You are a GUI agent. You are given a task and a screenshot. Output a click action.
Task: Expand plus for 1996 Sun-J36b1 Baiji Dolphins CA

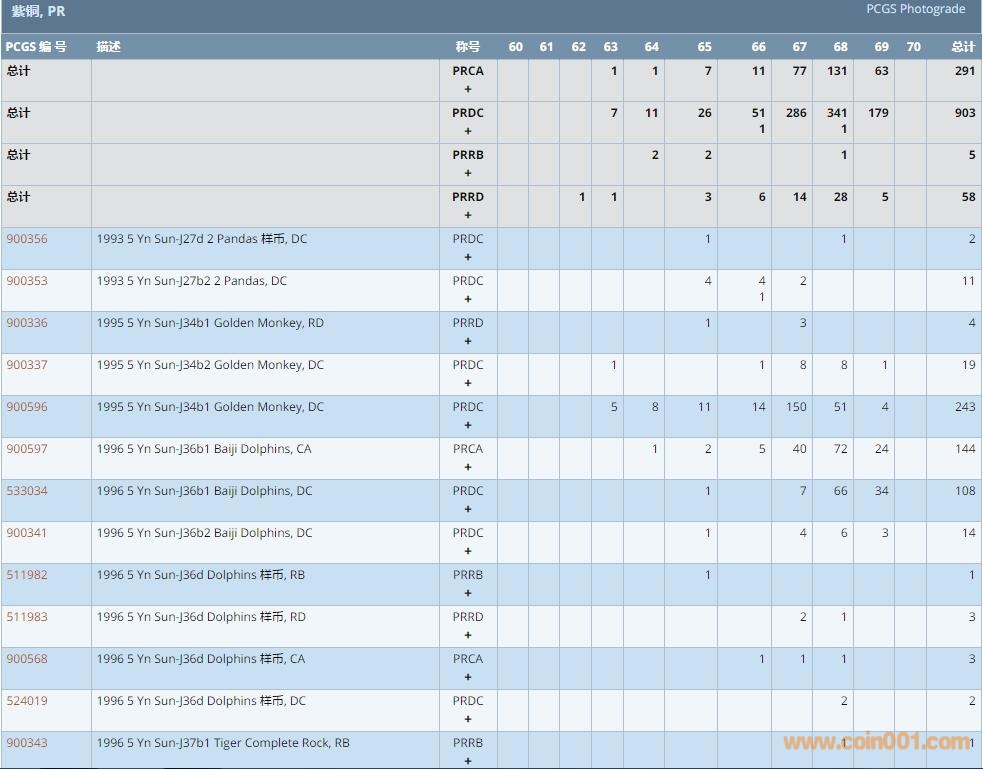click(468, 467)
